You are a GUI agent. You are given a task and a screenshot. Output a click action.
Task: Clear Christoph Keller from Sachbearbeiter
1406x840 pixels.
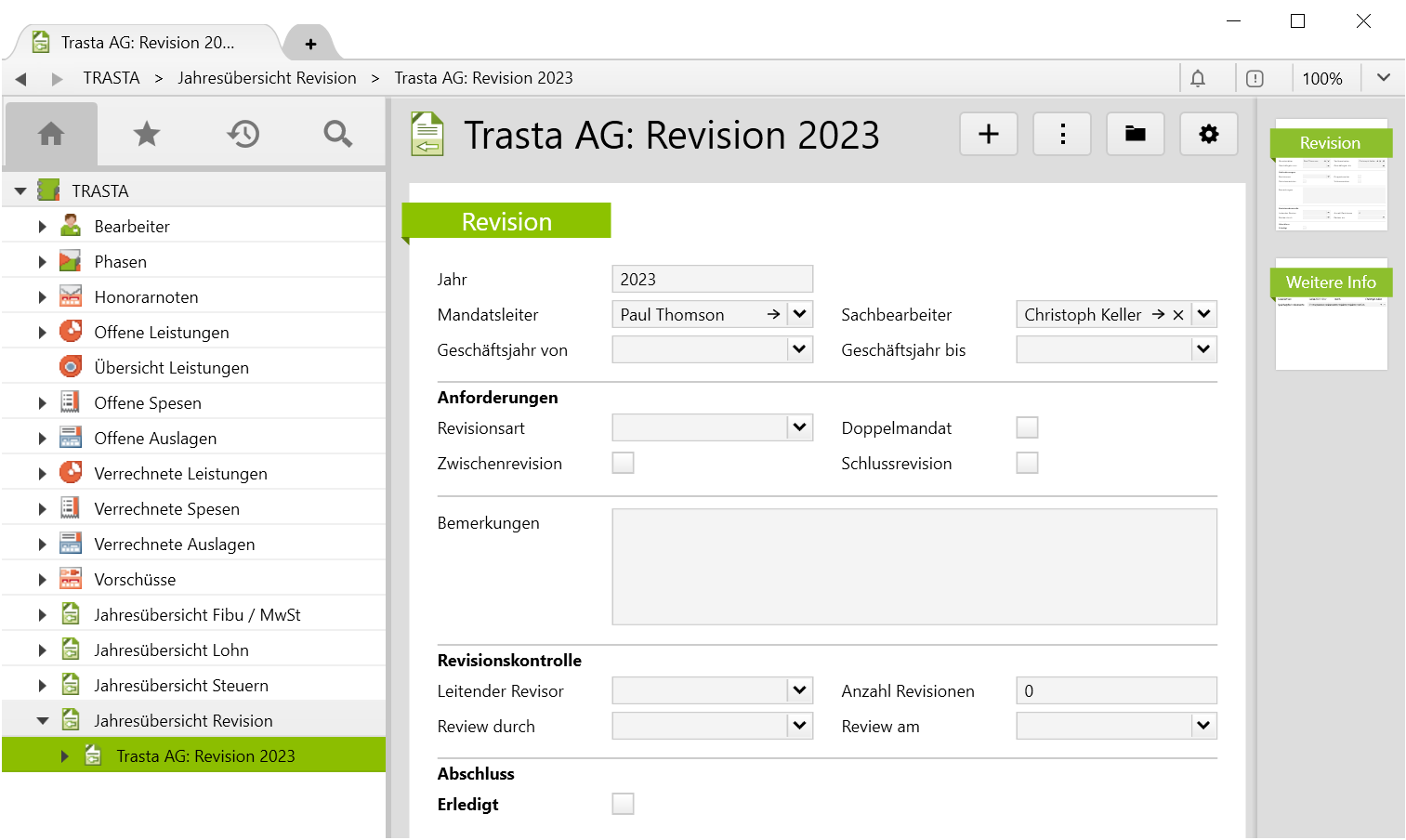click(1178, 315)
